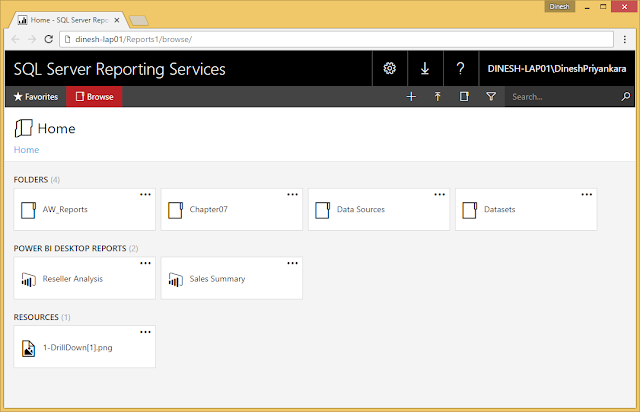Select the Home - SQL Server browser tab

[x=69, y=20]
